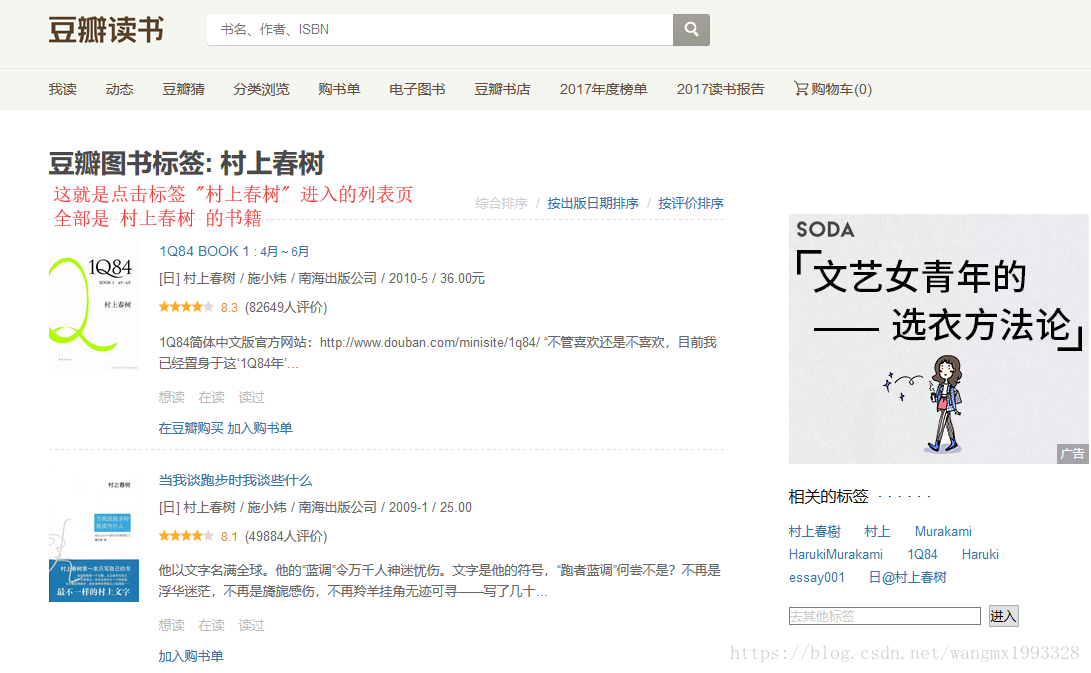This screenshot has width=1091, height=673.
Task: Open book 当我谈跑步时我谈些什么
Action: (235, 480)
